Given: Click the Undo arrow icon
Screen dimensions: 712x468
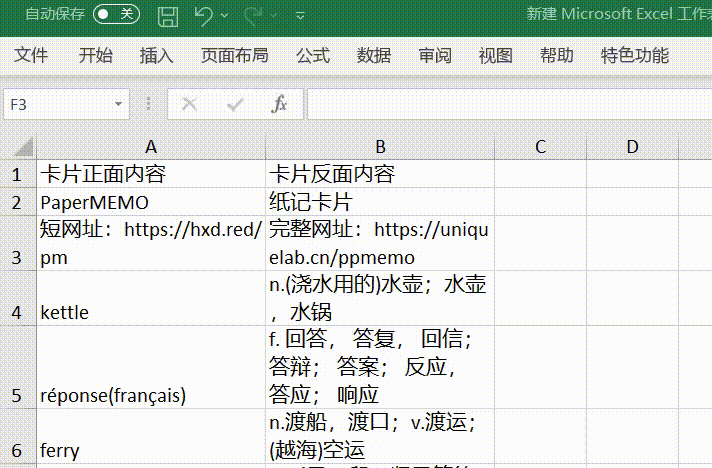Looking at the screenshot, I should tap(203, 15).
